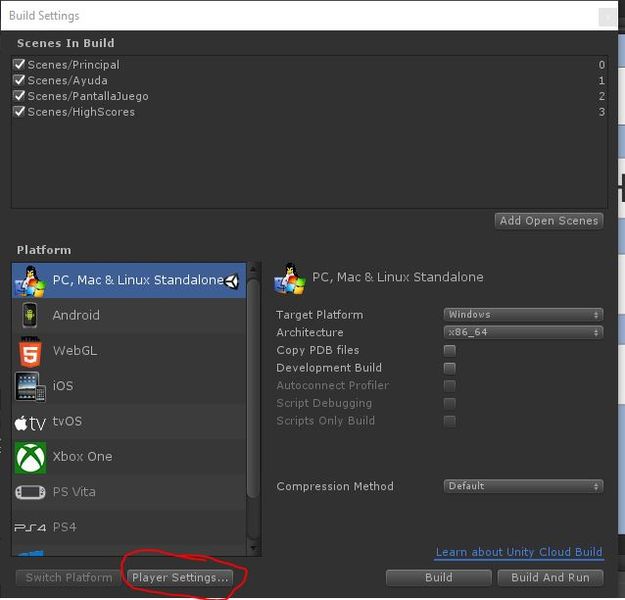Screen dimensions: 625x600
Task: Open the Compression Method dropdown
Action: click(x=523, y=486)
